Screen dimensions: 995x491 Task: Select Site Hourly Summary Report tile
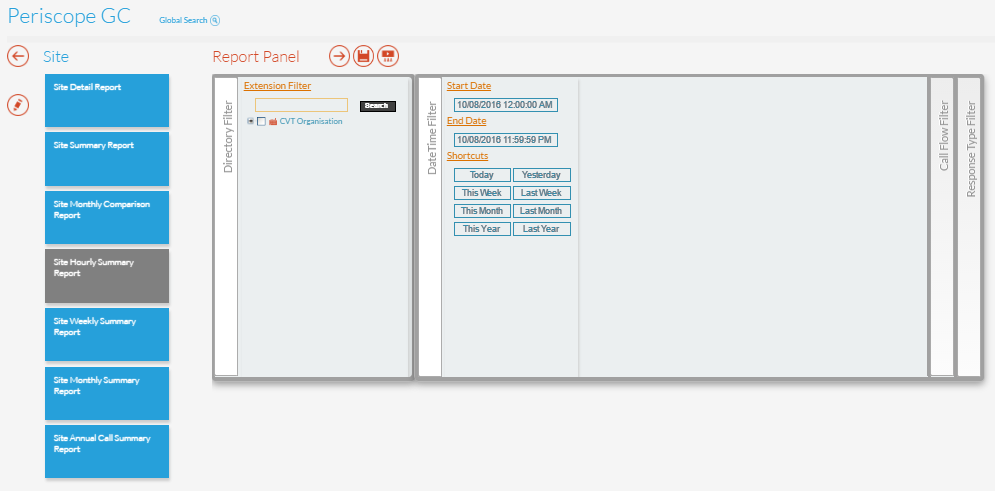pos(107,275)
